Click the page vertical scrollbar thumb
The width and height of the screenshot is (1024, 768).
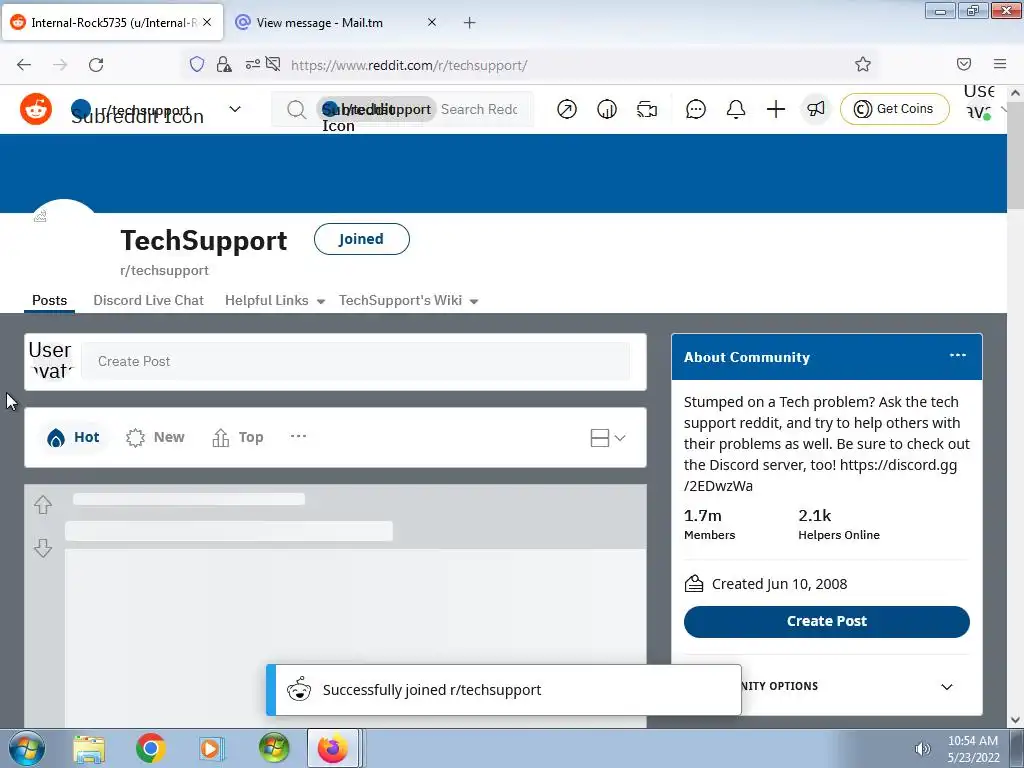click(x=1015, y=155)
